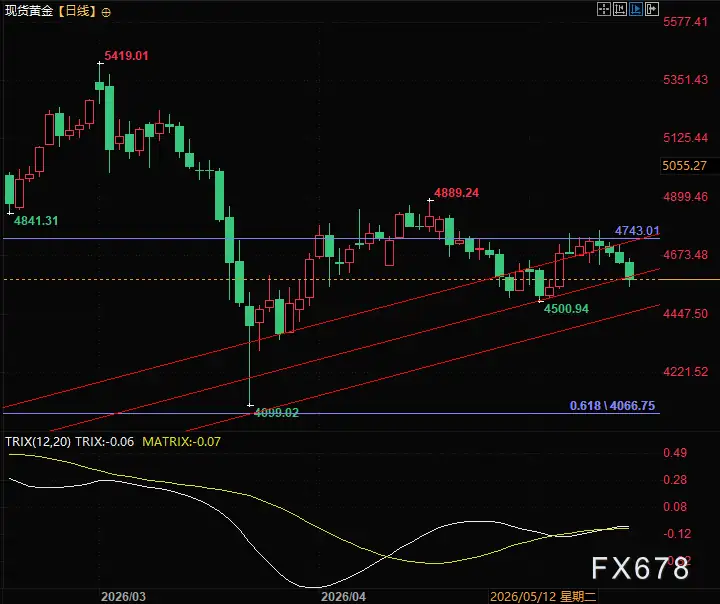This screenshot has height=604, width=720.
Task: Click the four-way layout grid icon
Action: 603,9
